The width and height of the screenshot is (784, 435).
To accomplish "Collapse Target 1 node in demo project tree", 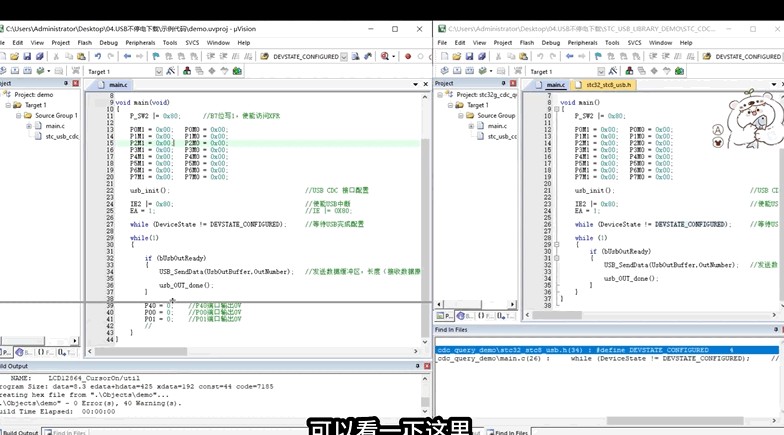I will [x=8, y=105].
